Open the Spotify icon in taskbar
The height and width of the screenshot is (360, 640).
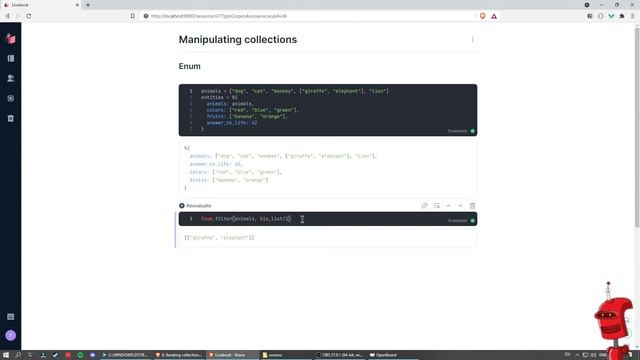pyautogui.click(x=80, y=355)
